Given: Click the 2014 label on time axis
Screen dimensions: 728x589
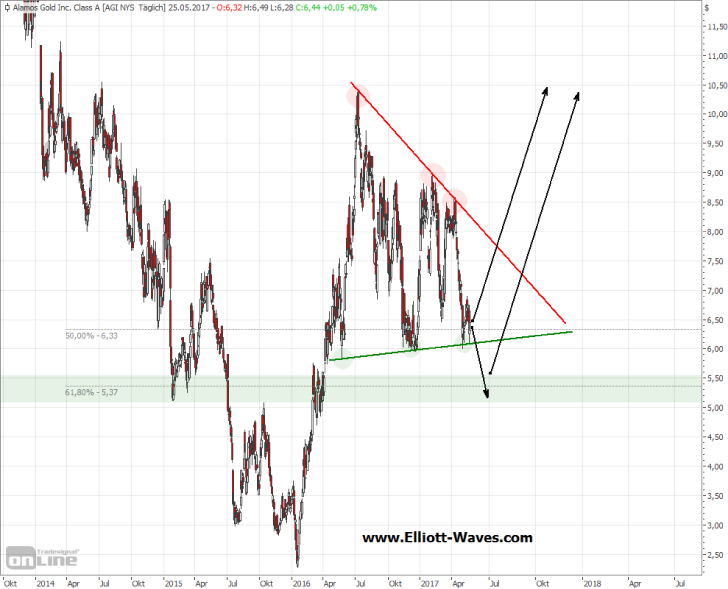Looking at the screenshot, I should click(x=43, y=581).
